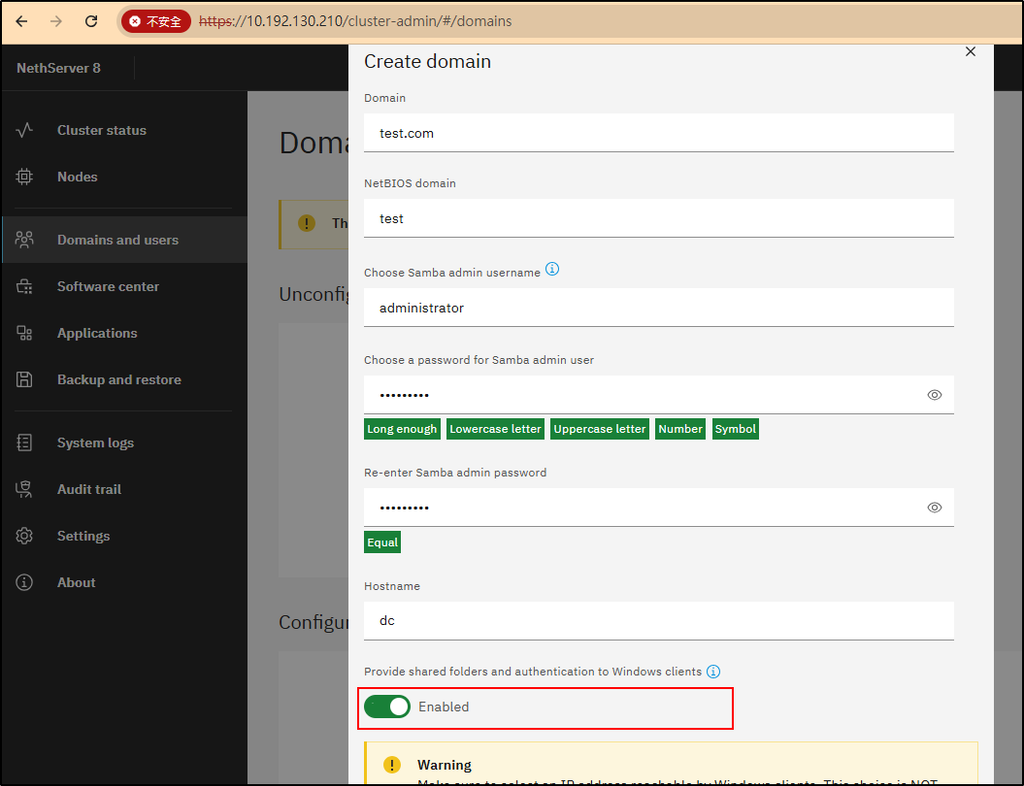
Task: Open Settings page
Action: [x=124, y=536]
